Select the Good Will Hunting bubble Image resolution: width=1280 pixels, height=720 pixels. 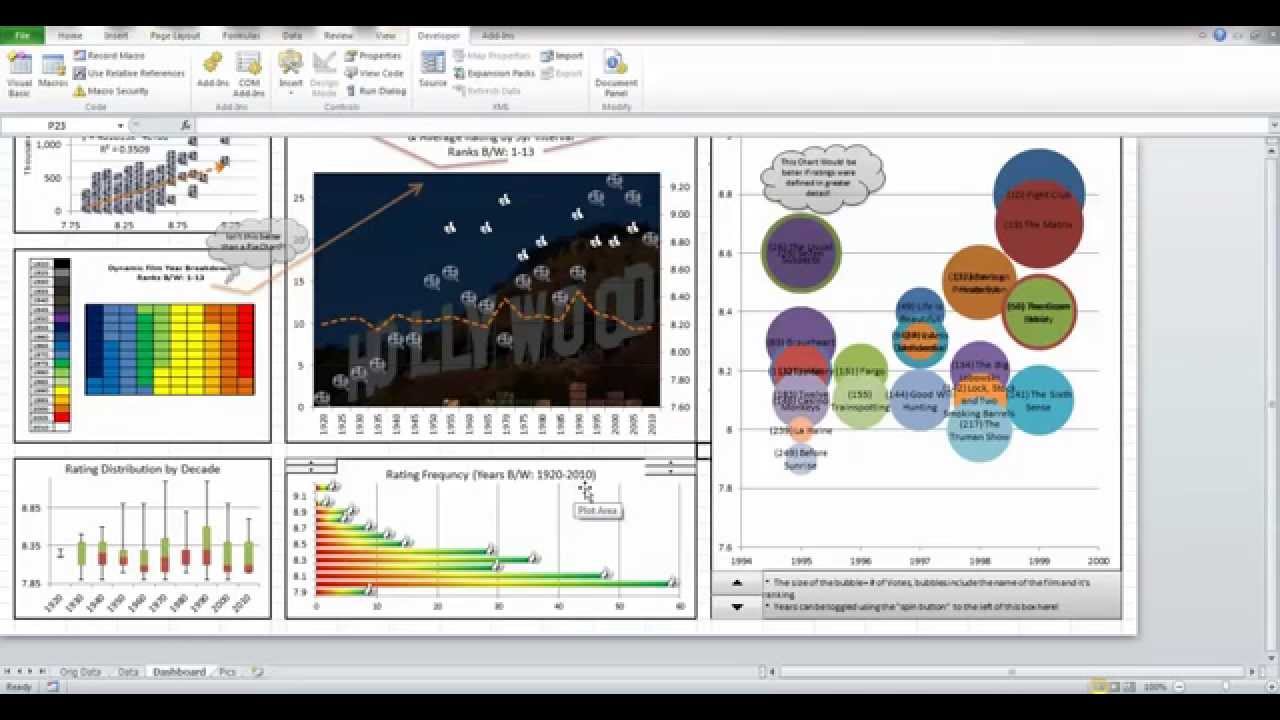pos(919,400)
